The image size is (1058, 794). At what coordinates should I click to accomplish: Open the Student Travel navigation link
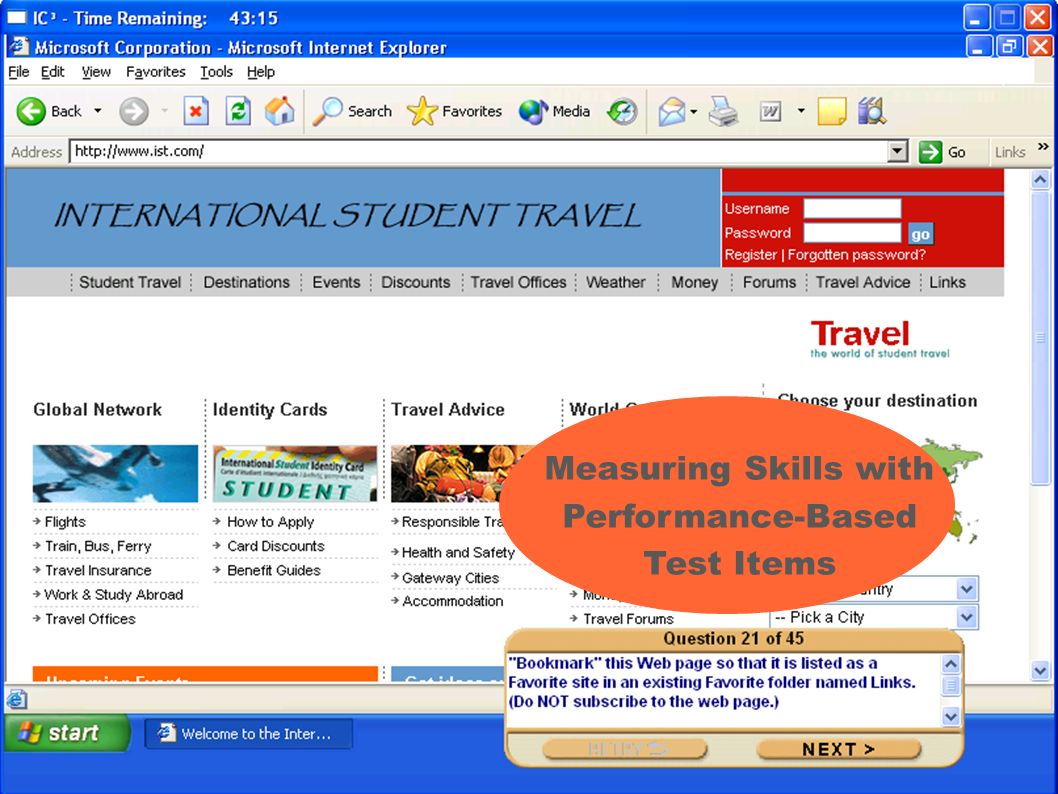coord(130,282)
